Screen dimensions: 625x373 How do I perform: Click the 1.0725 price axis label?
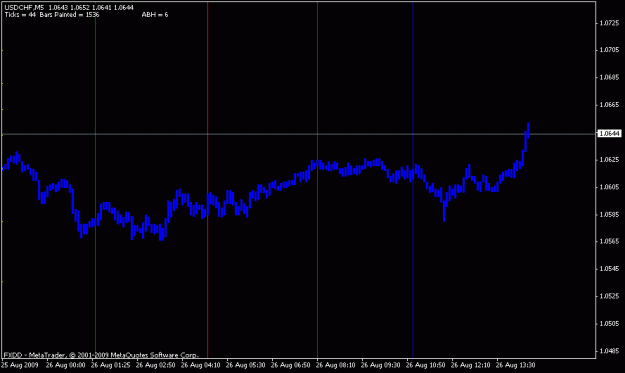(609, 23)
